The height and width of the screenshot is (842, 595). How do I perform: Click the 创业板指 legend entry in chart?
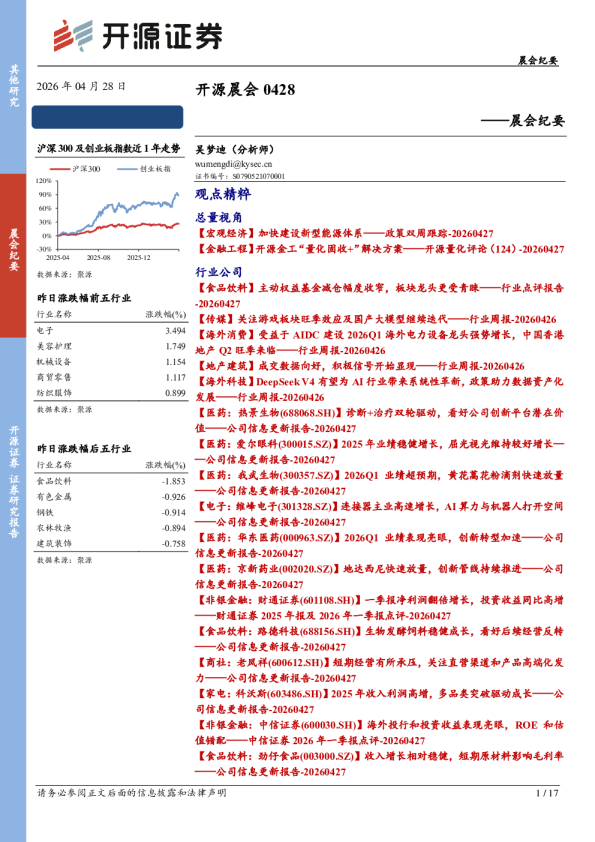tap(144, 169)
